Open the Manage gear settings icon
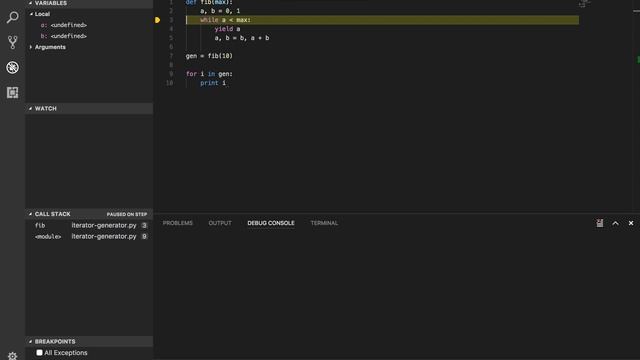The image size is (640, 360). 12,356
